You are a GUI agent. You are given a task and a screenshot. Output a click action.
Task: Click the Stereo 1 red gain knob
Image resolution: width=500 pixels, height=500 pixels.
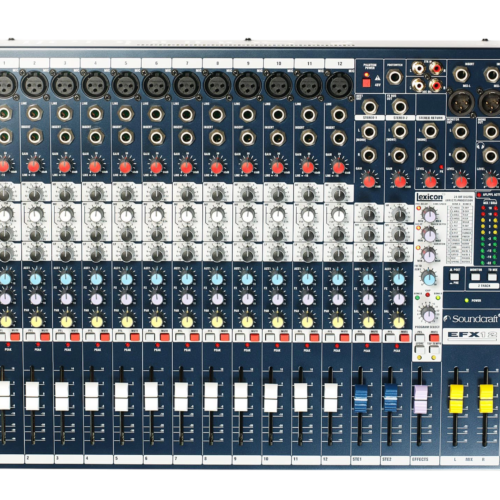point(369,181)
